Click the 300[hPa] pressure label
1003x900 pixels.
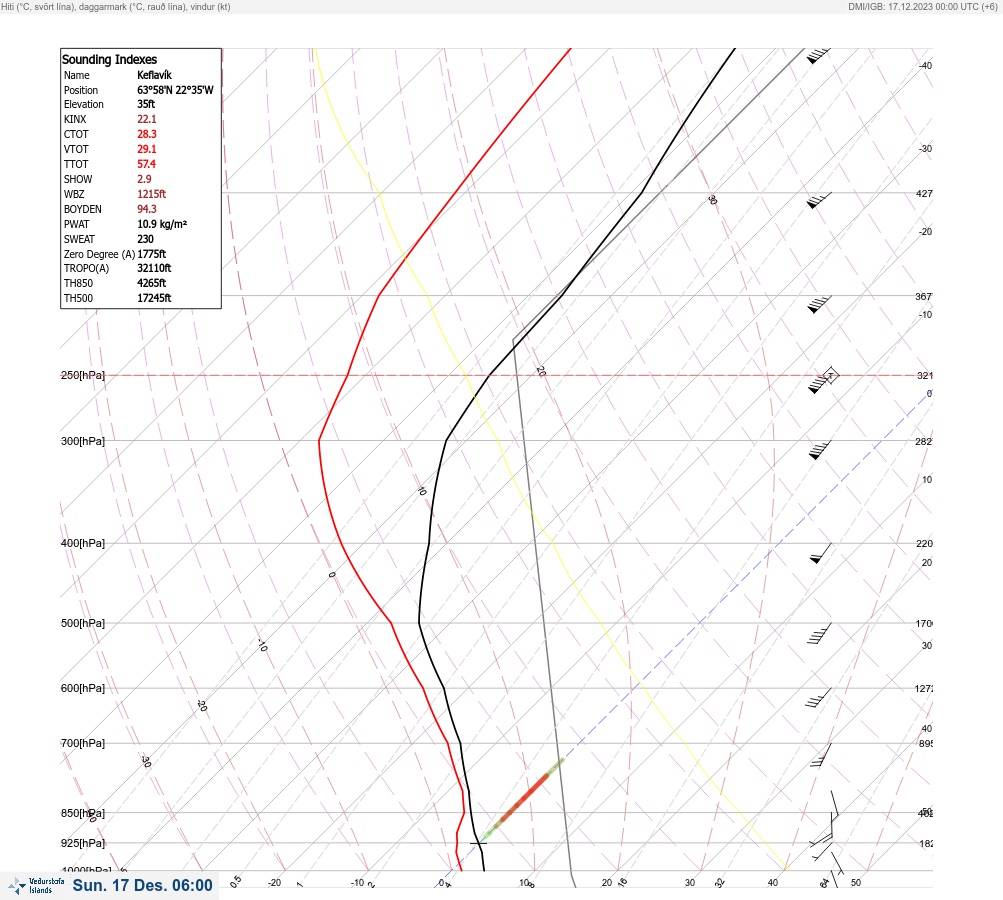pyautogui.click(x=83, y=441)
